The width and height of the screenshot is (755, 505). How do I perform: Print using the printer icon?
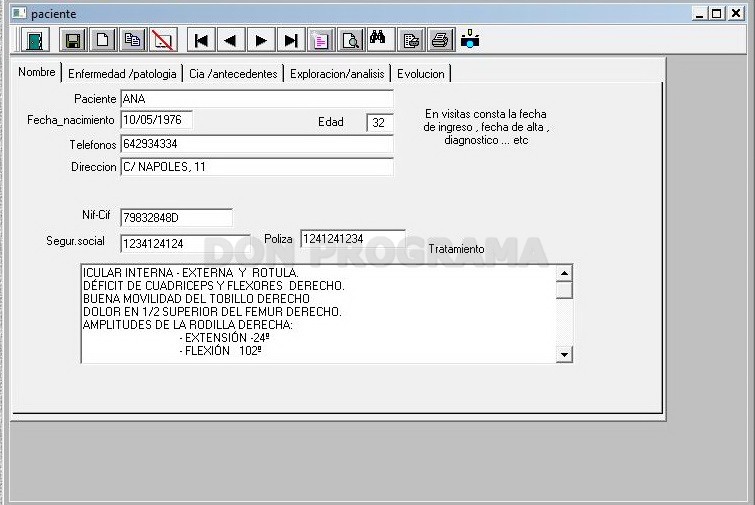440,40
